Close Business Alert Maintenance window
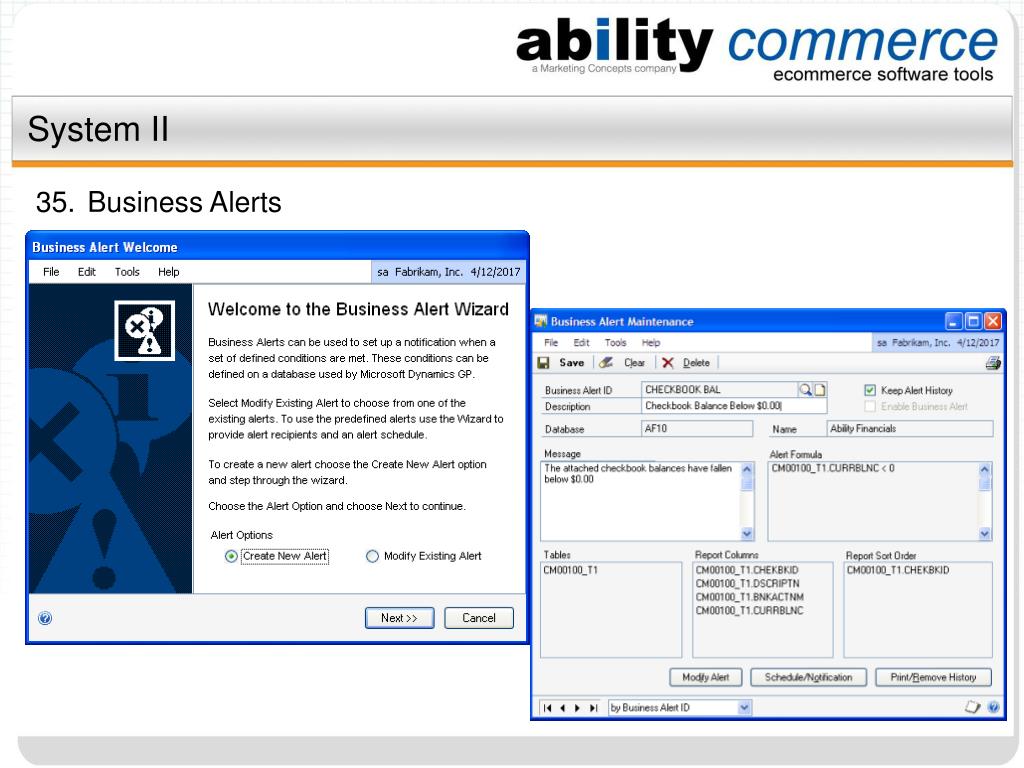The height and width of the screenshot is (768, 1024). tap(993, 321)
